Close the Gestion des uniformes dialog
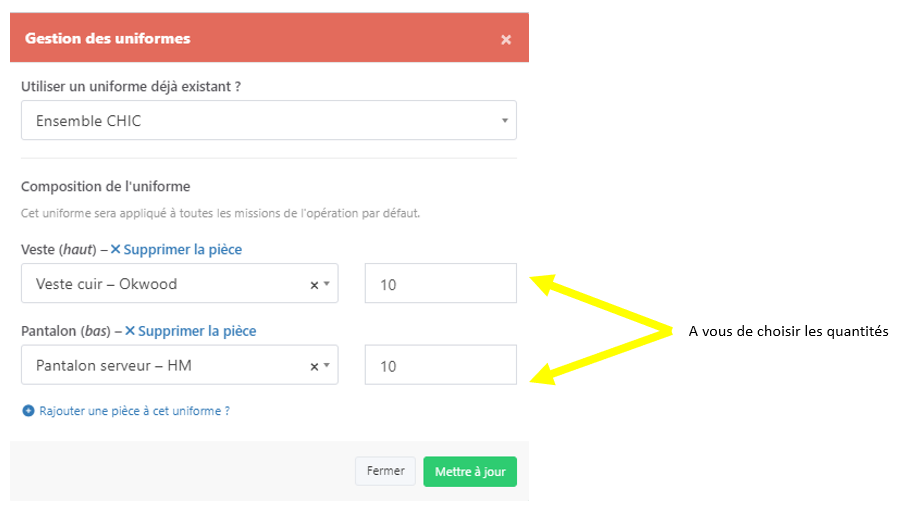 coord(506,39)
